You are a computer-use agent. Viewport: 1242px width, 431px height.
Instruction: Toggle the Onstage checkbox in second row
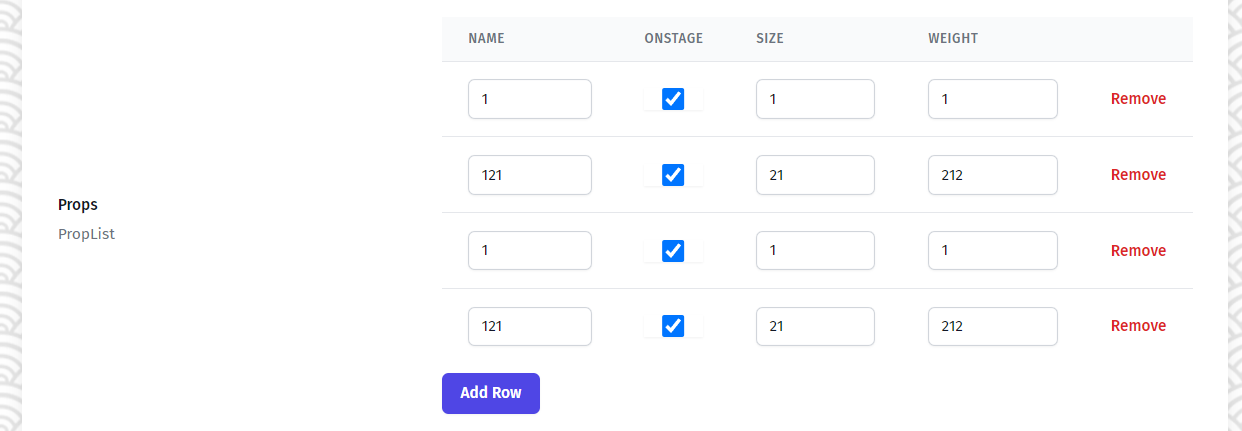tap(673, 175)
